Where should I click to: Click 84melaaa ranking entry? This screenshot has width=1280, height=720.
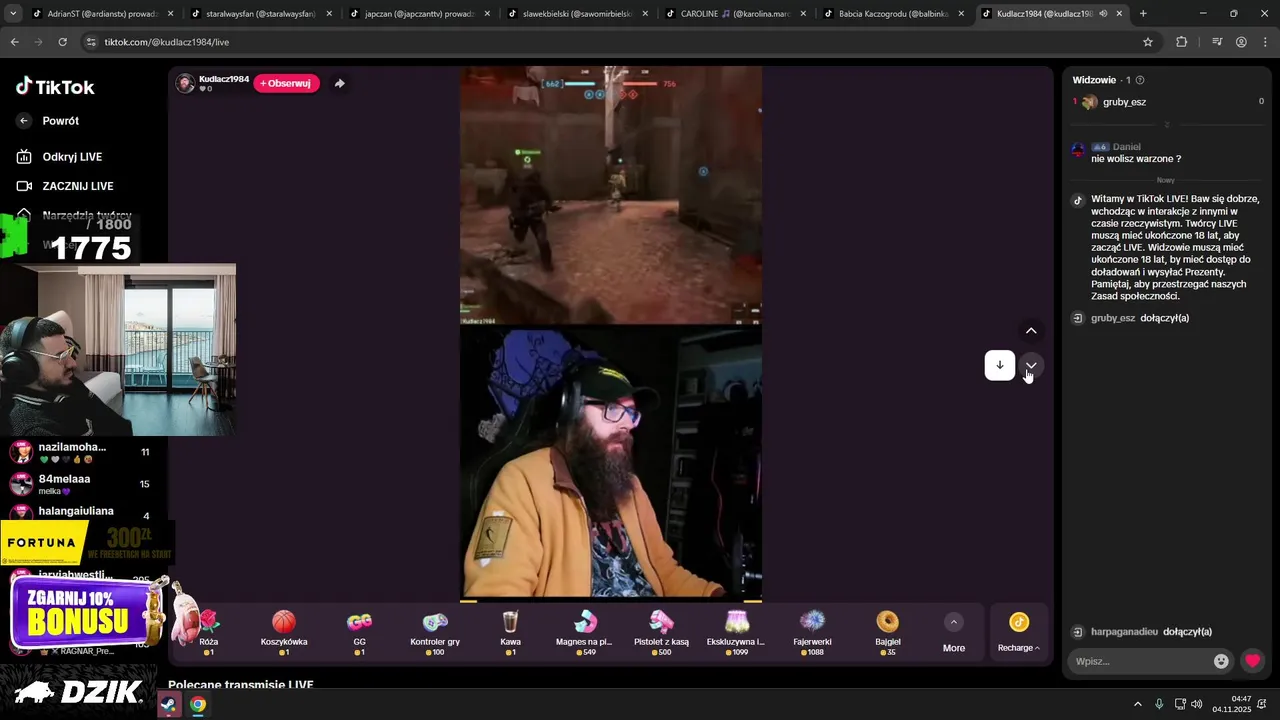[x=80, y=484]
